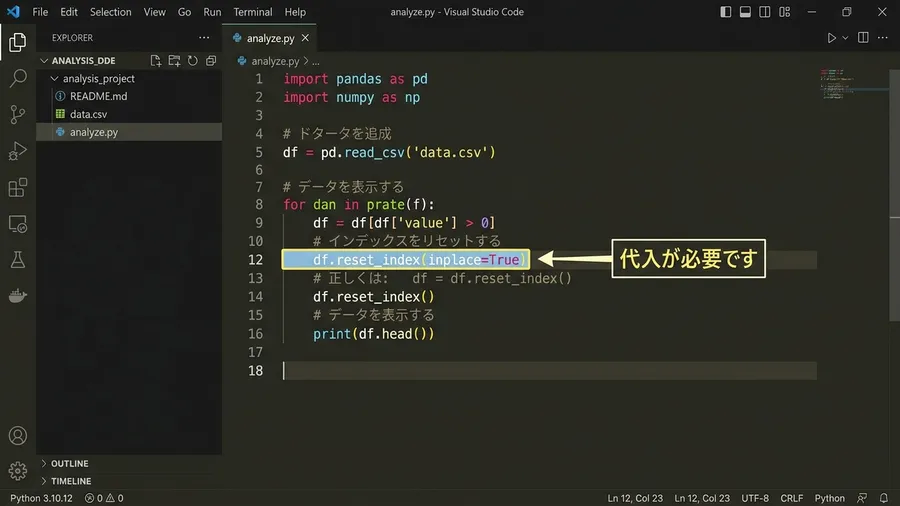Open the Testing flask view
This screenshot has height=506, width=900.
[x=18, y=260]
